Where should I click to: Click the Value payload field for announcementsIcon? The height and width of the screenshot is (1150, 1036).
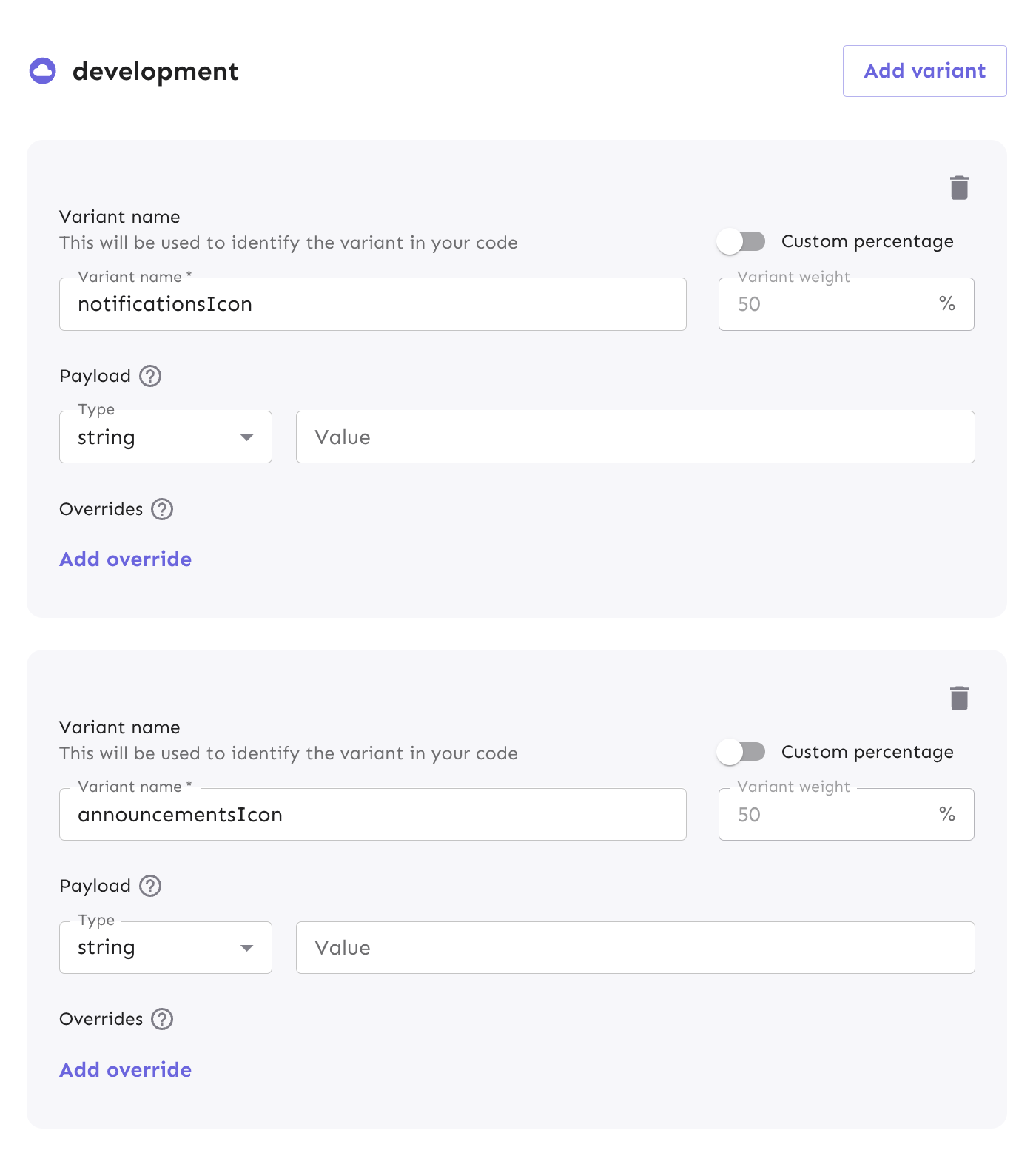(x=635, y=947)
